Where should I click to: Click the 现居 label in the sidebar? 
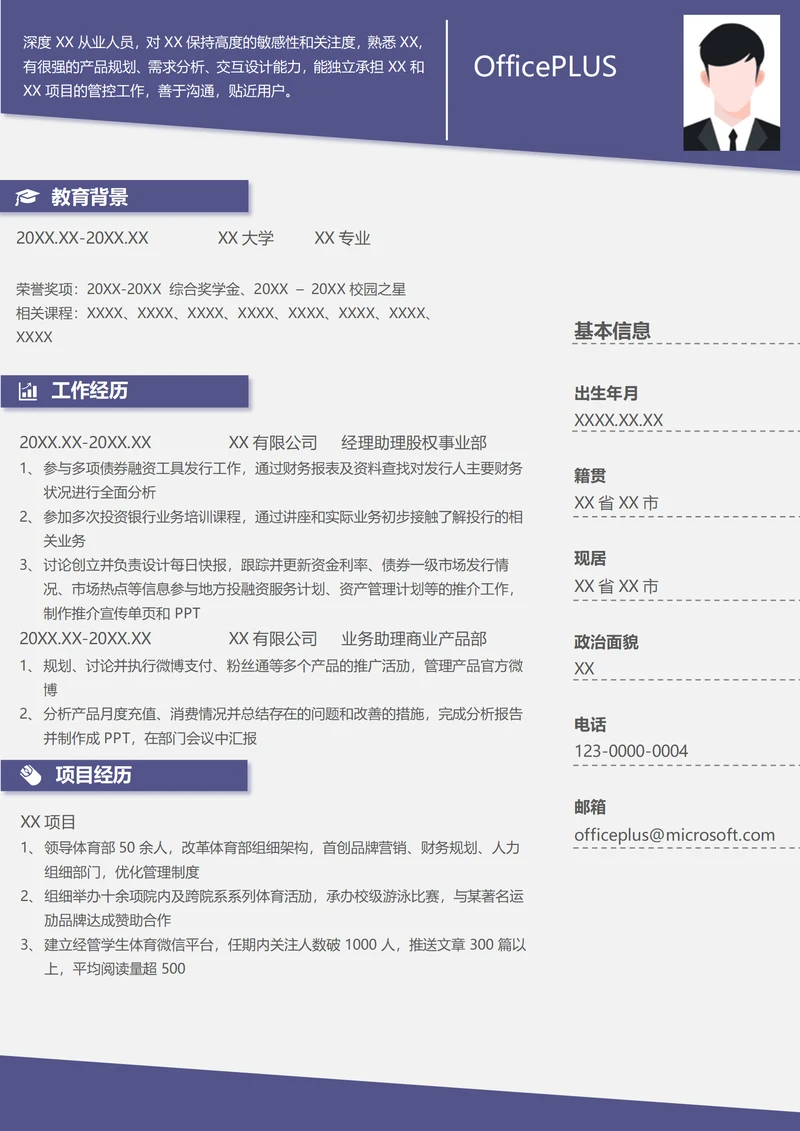(x=590, y=558)
